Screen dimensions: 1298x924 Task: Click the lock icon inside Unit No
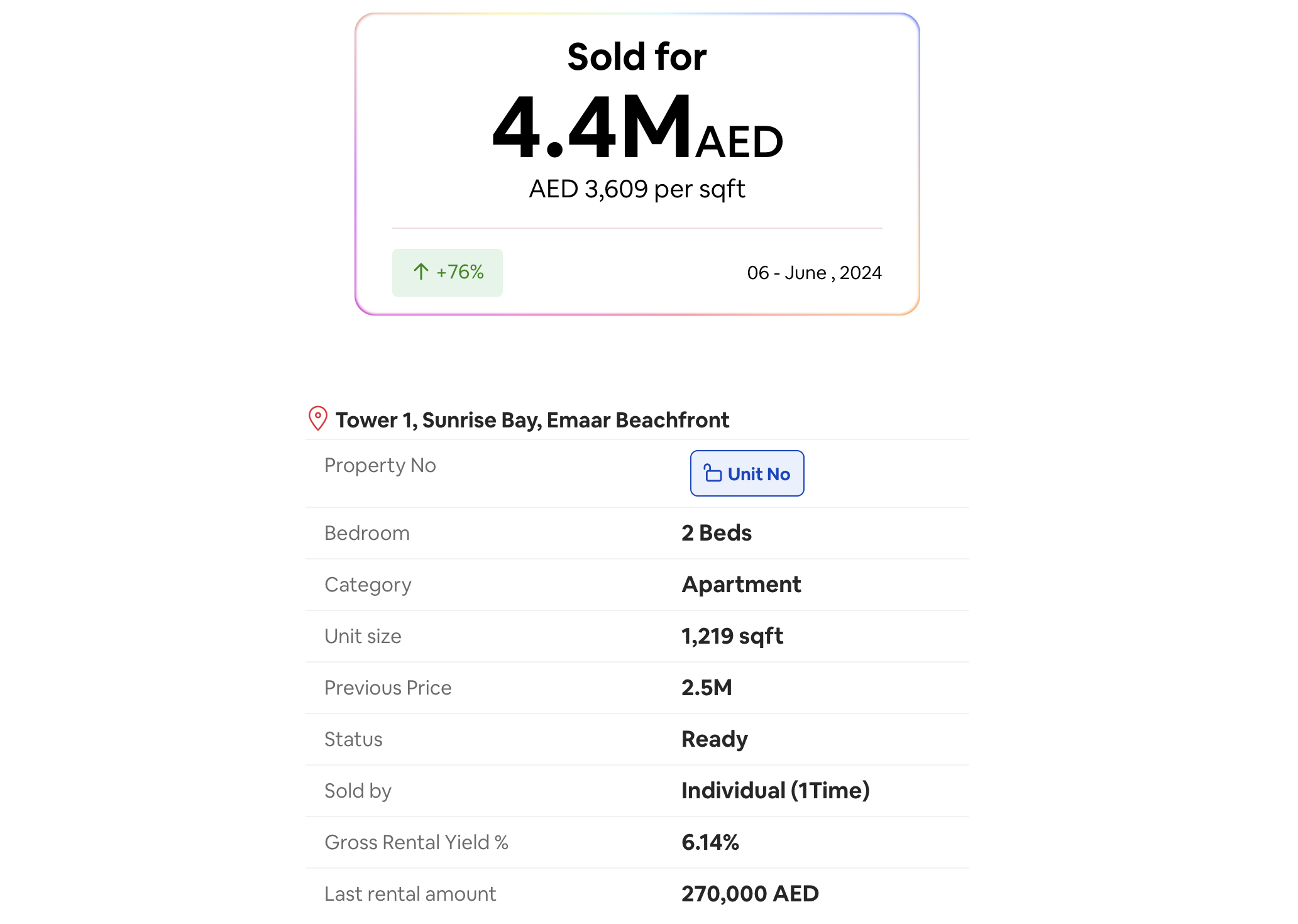(x=713, y=473)
